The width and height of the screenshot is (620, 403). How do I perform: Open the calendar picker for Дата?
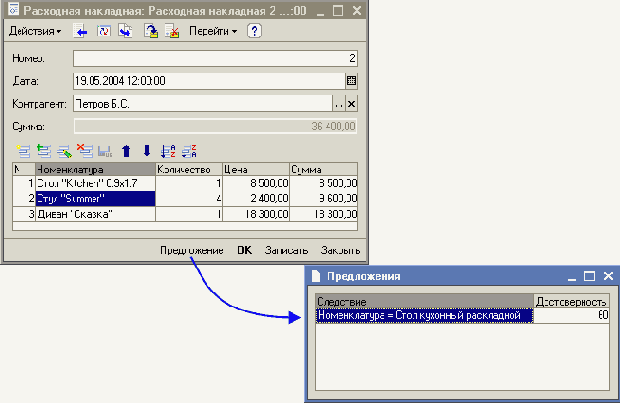pyautogui.click(x=351, y=80)
